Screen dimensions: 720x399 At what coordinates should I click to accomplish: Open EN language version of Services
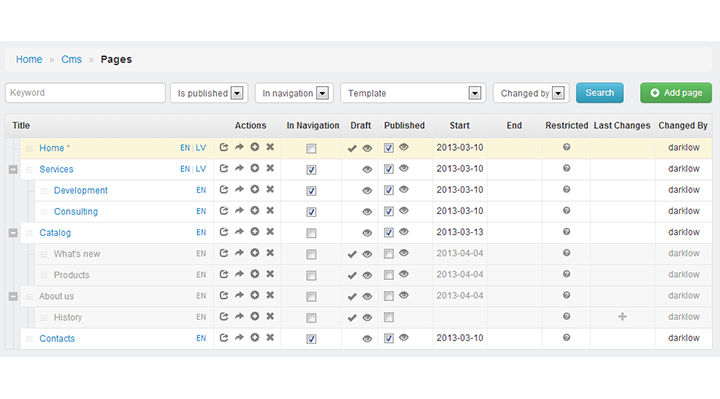pyautogui.click(x=185, y=169)
